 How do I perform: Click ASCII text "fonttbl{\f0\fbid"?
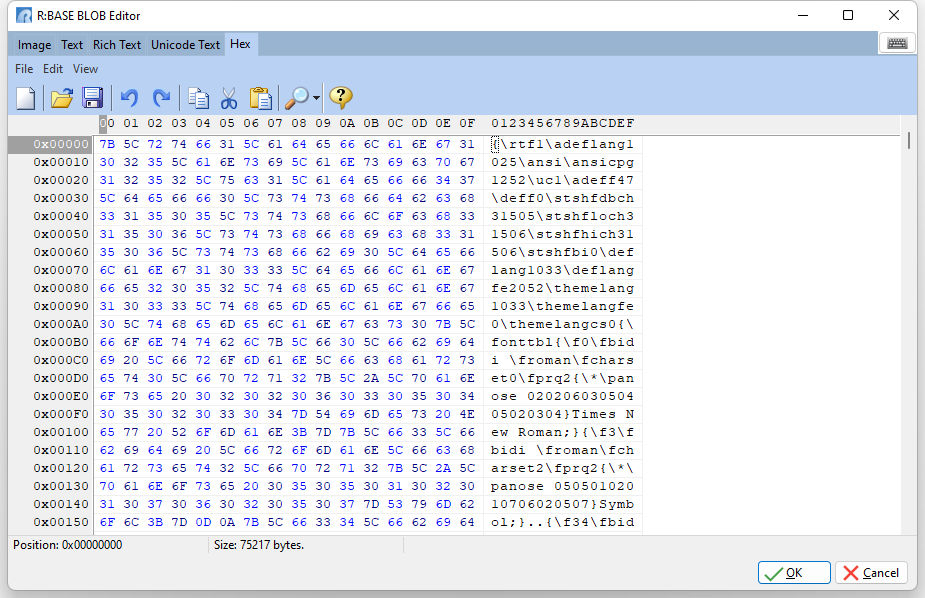(x=563, y=342)
